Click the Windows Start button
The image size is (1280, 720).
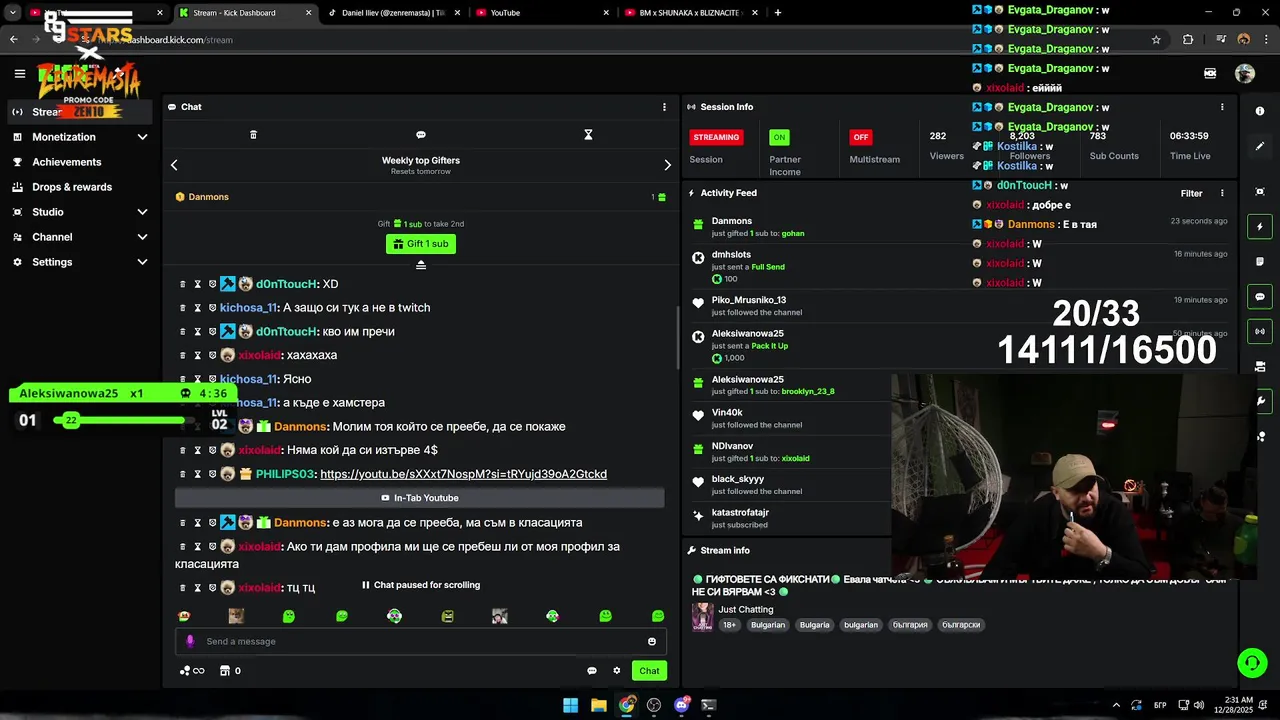point(570,705)
